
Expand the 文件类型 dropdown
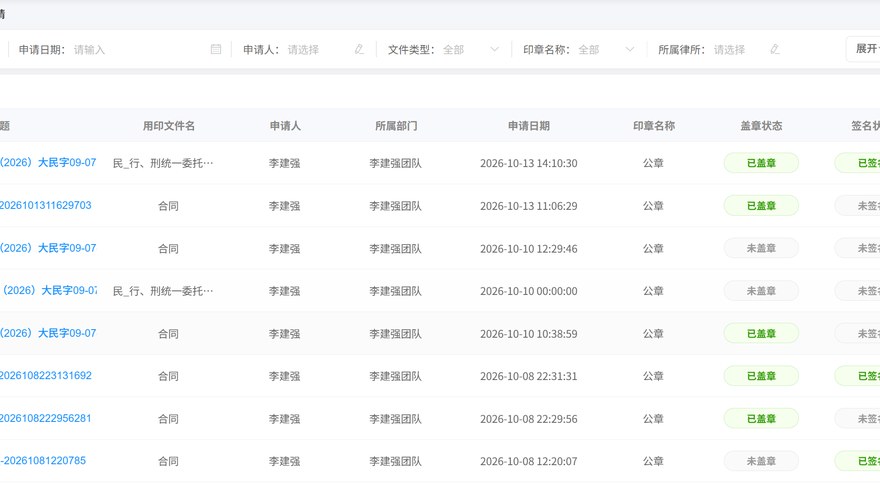(494, 49)
